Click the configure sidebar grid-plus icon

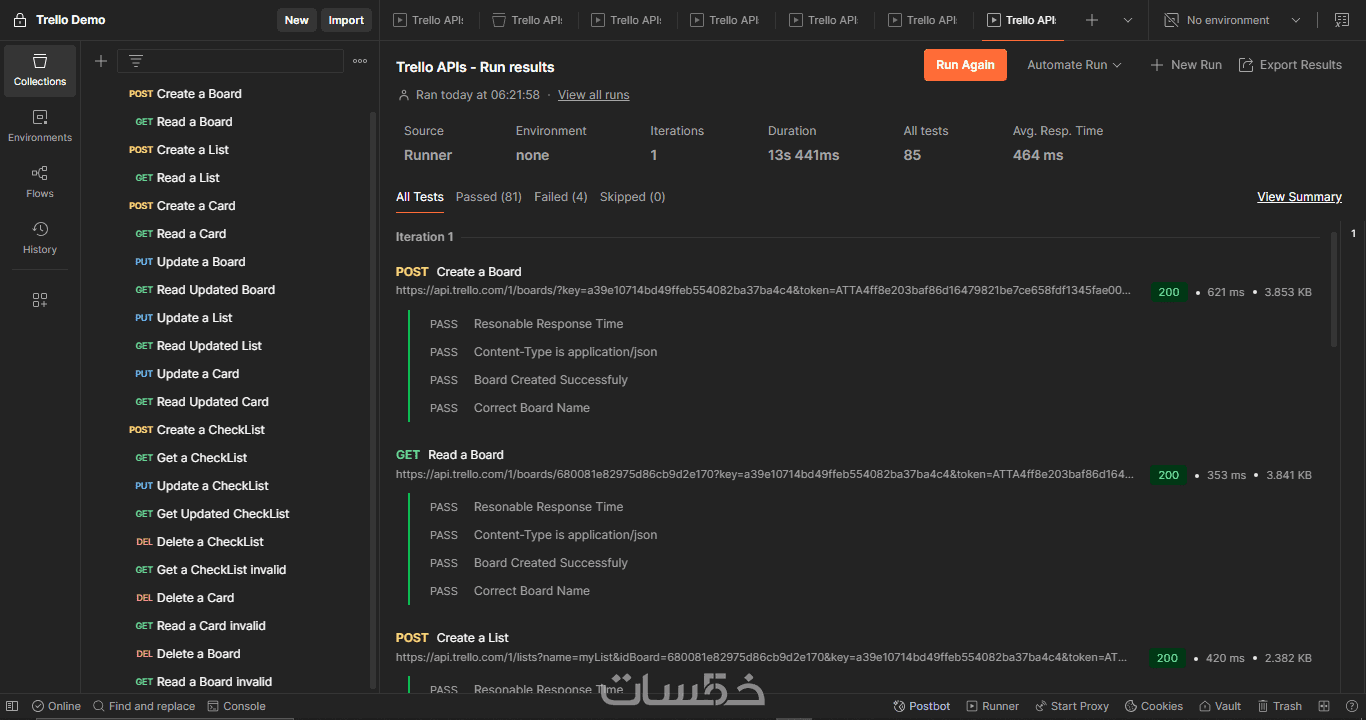tap(40, 300)
